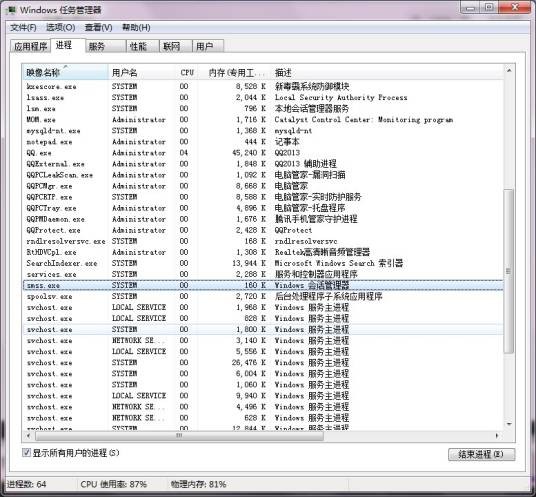The width and height of the screenshot is (536, 497).
Task: Click the horizontal scrollbar left arrow
Action: click(29, 435)
